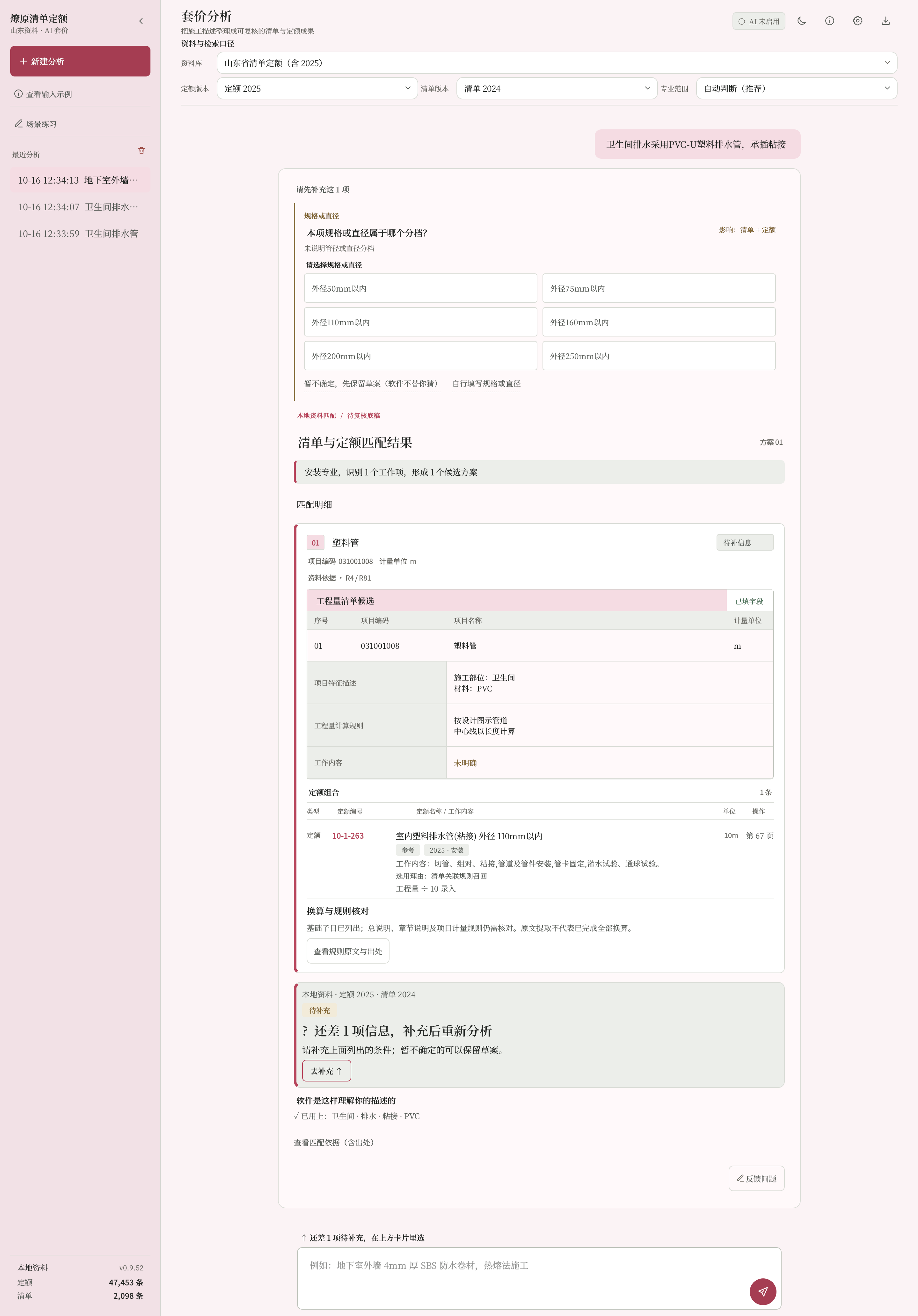Open recent analysis 10-16 12:34:13 地下室外墙
The height and width of the screenshot is (1316, 918).
pos(80,180)
